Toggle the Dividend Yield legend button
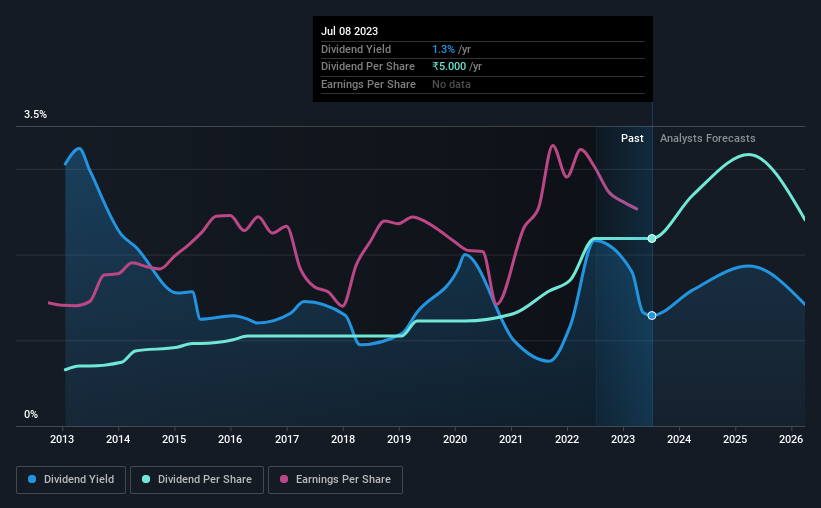This screenshot has height=508, width=821. click(71, 480)
